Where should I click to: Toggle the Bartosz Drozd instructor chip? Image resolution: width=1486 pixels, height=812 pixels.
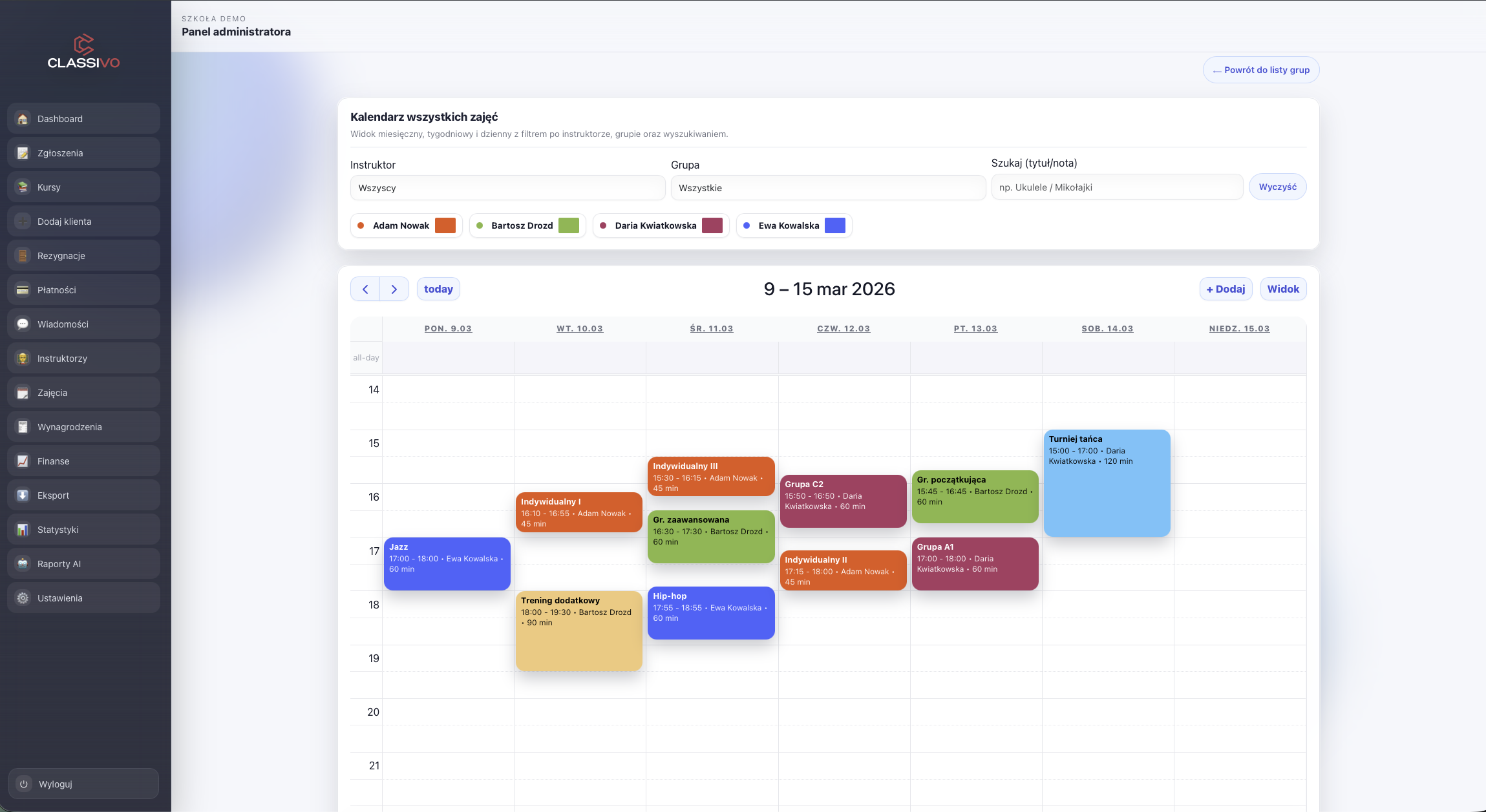[521, 225]
